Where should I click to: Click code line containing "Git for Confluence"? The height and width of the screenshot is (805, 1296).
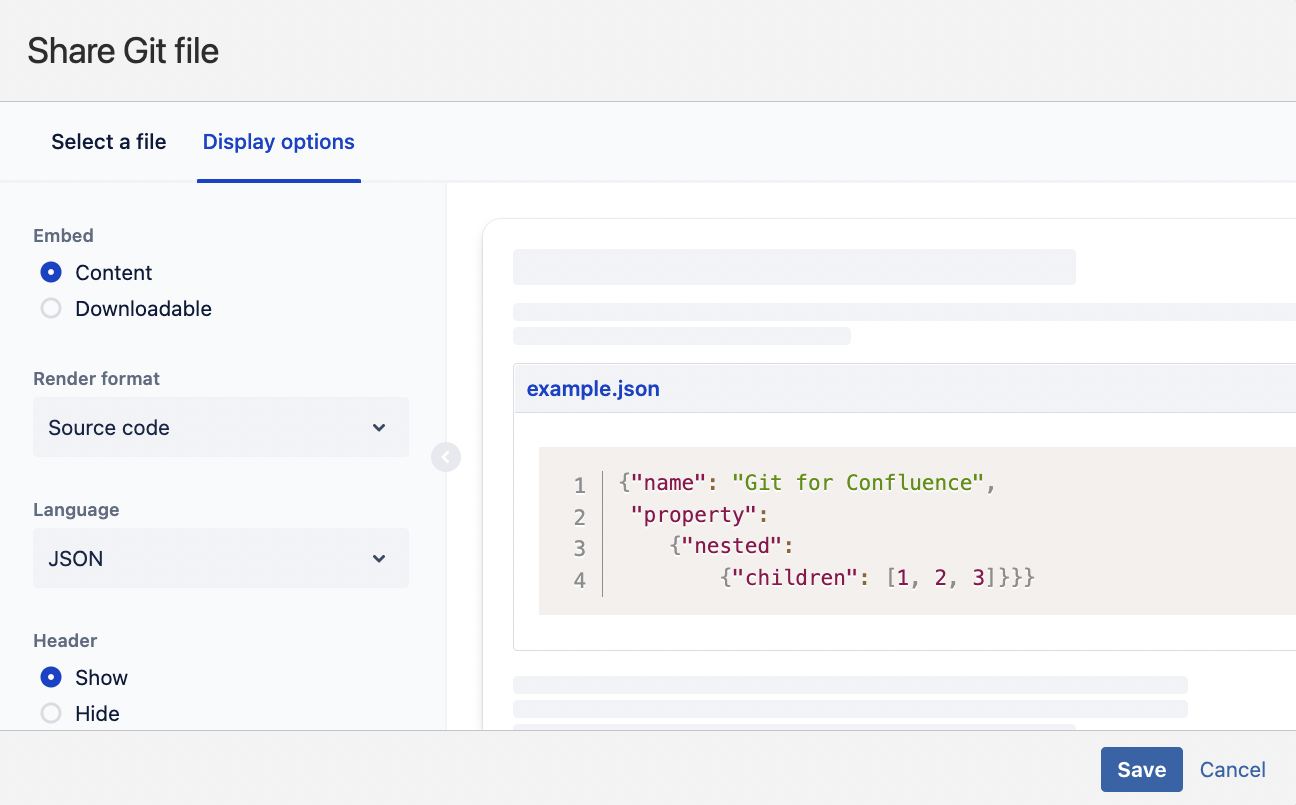pos(808,483)
